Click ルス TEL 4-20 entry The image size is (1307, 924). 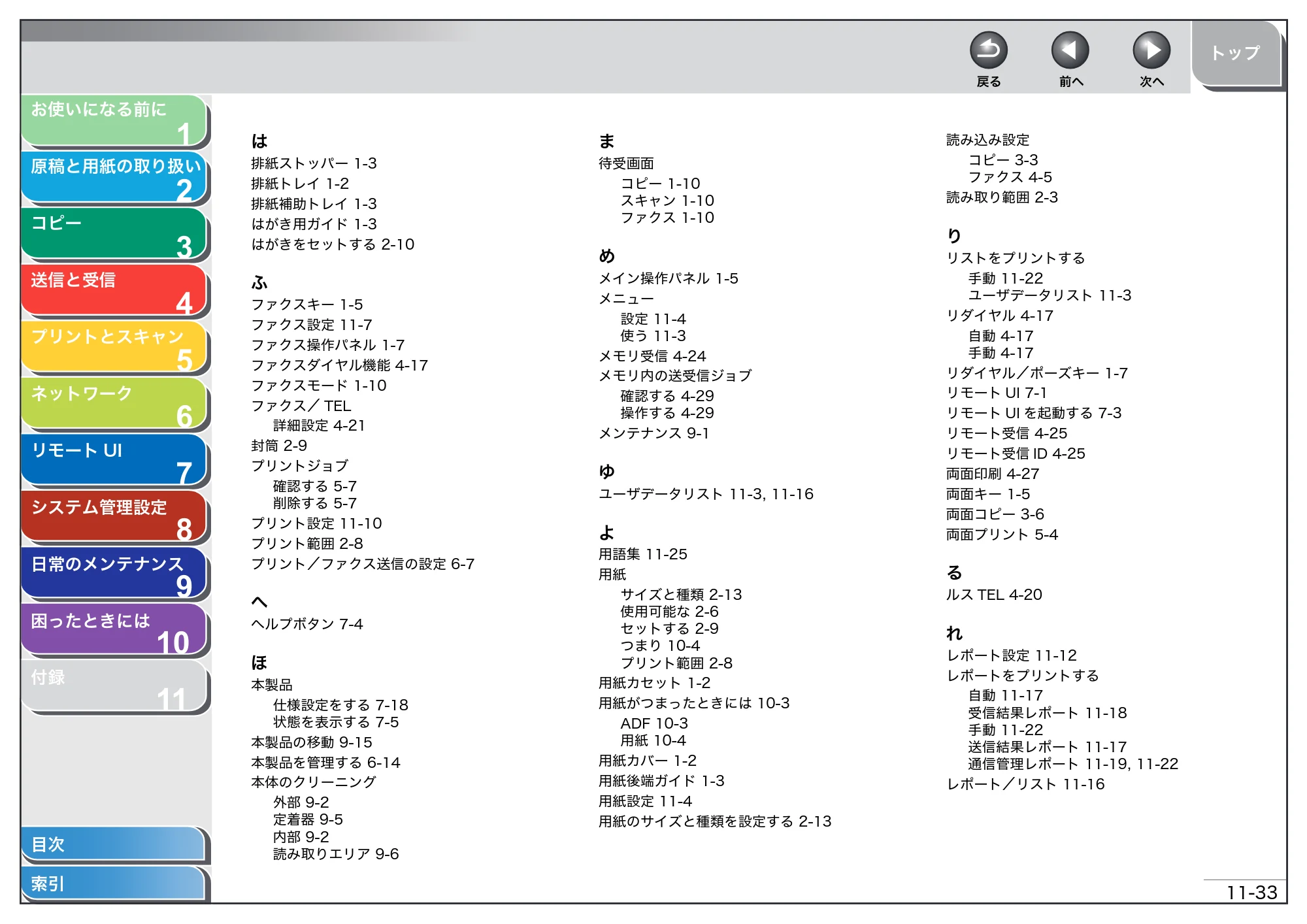[994, 595]
